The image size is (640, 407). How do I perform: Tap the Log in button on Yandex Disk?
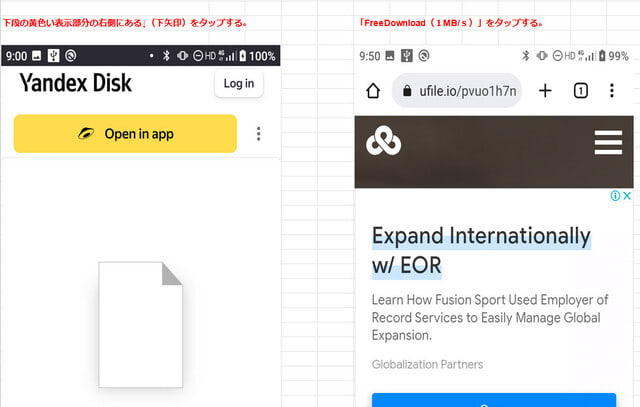coord(239,84)
